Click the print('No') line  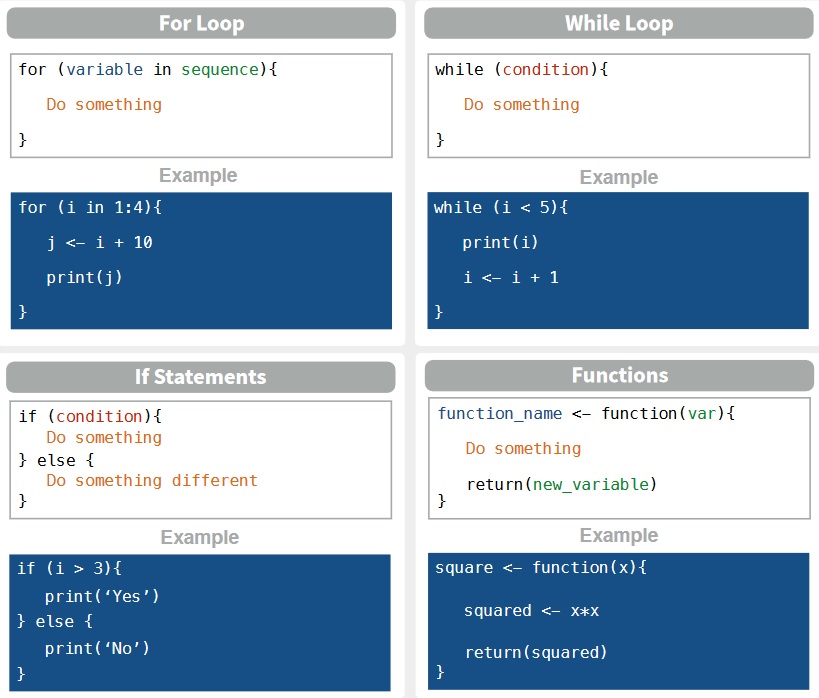[97, 649]
